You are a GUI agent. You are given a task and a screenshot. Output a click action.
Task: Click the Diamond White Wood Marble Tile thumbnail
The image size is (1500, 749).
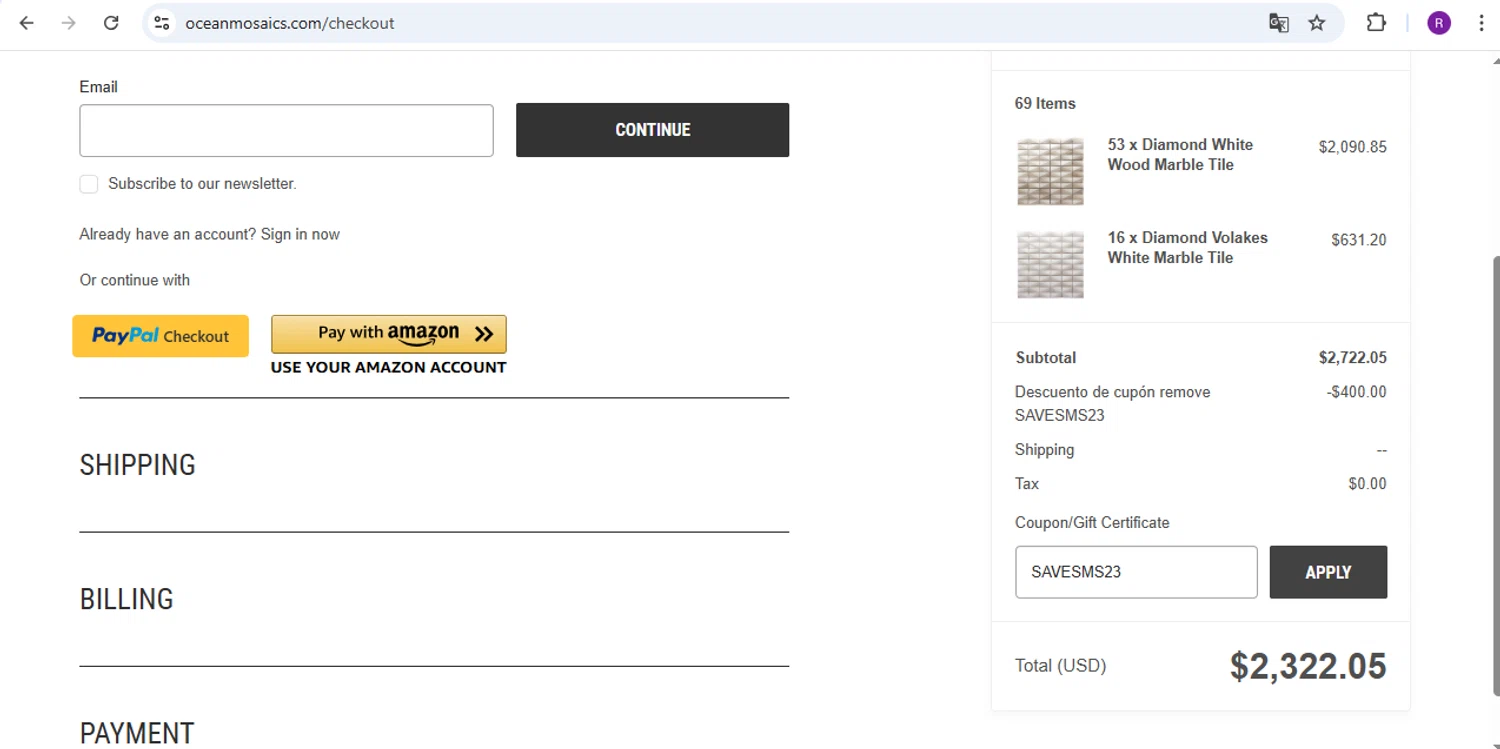1050,171
